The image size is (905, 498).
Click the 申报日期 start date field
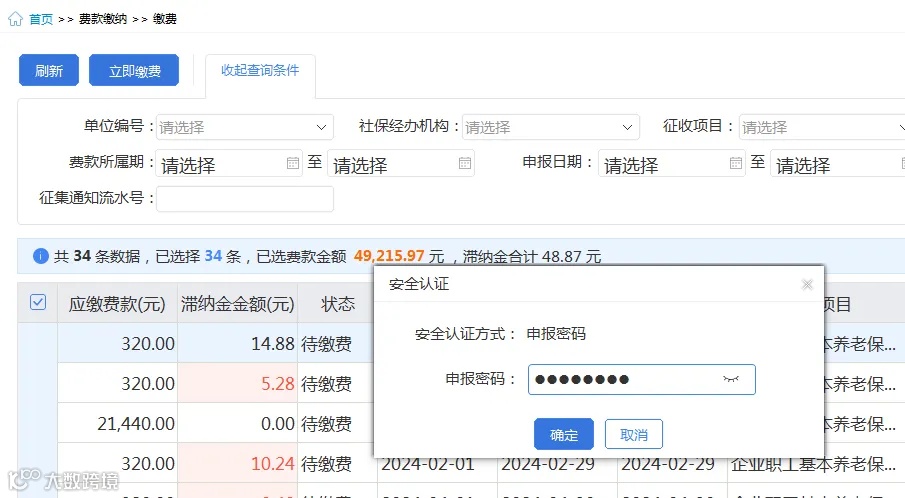671,163
